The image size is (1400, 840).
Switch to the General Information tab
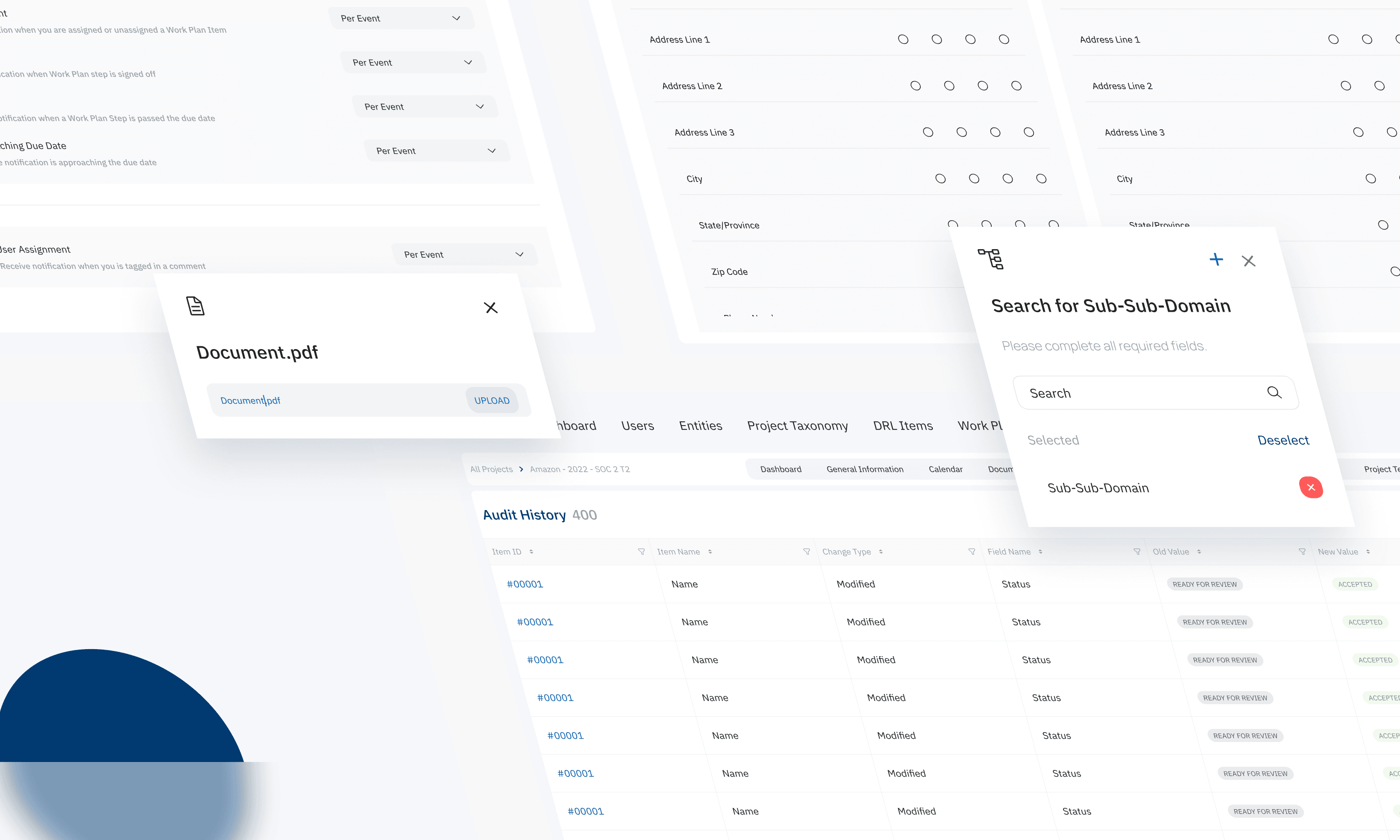[x=865, y=469]
